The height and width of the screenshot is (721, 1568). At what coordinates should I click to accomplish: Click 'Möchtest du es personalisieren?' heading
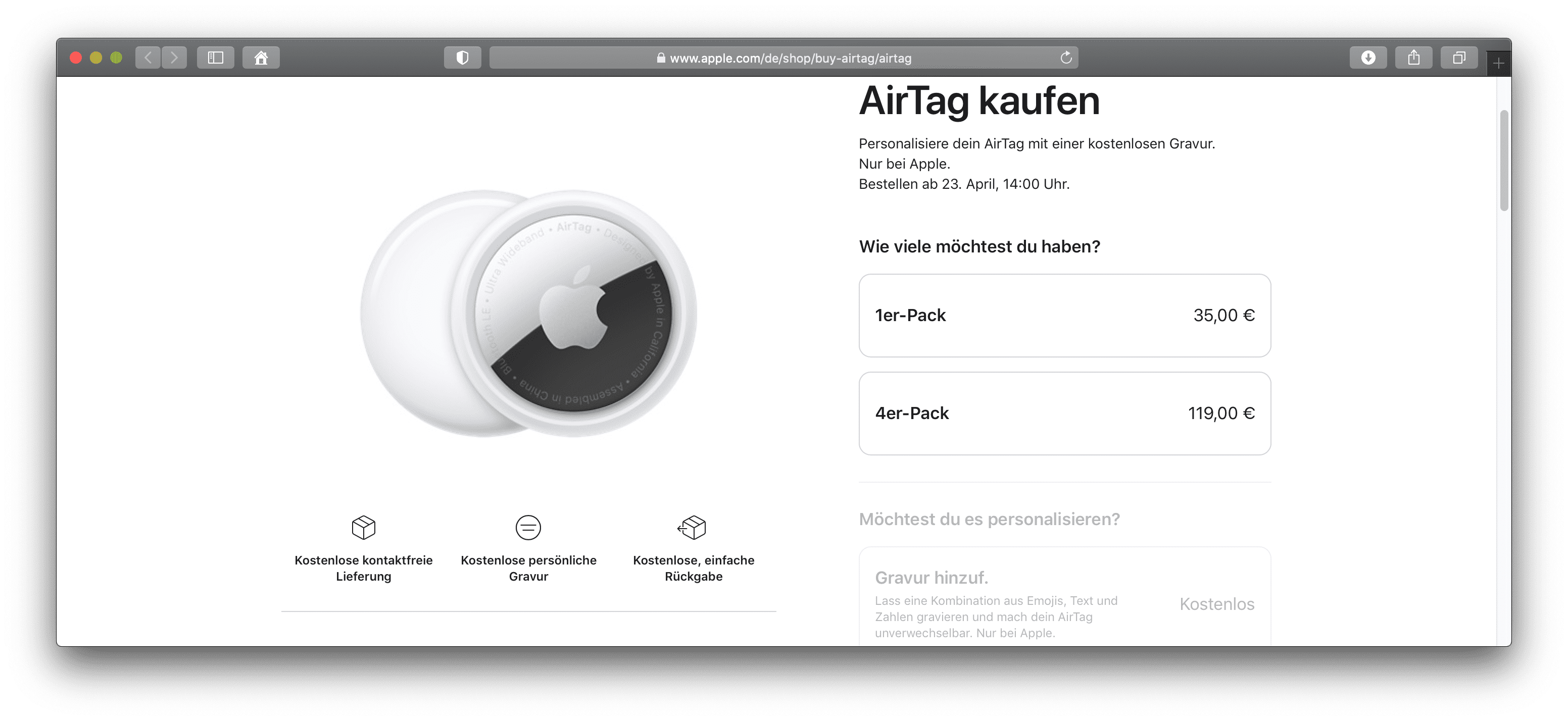point(989,519)
